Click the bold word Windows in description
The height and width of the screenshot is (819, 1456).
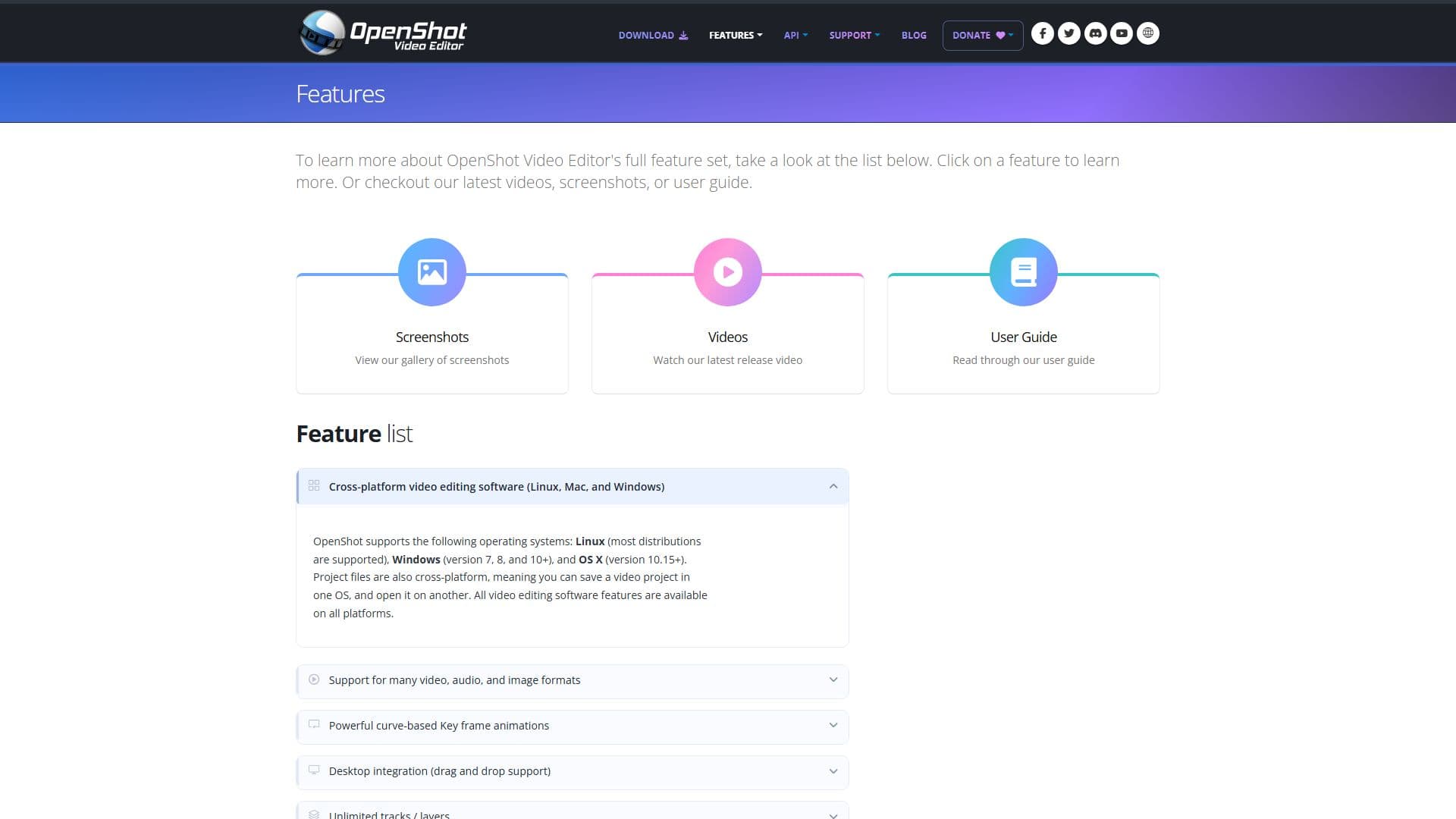click(x=416, y=560)
